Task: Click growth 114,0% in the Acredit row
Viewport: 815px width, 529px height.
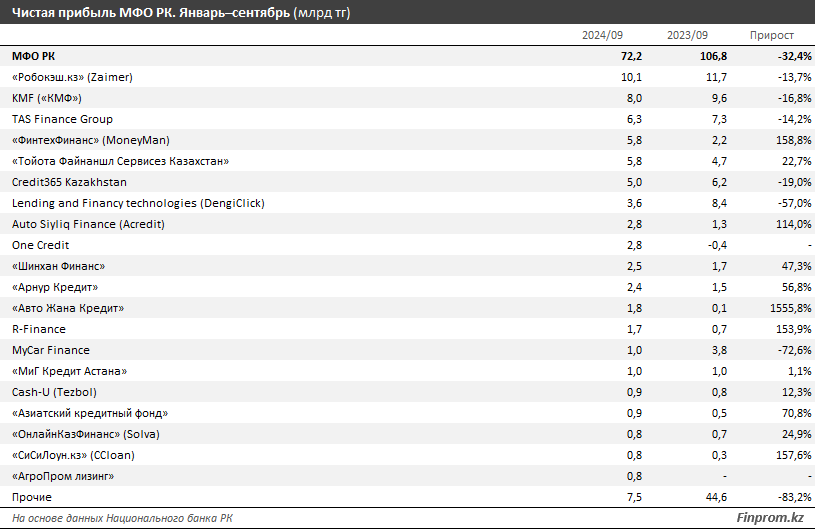Action: 796,224
